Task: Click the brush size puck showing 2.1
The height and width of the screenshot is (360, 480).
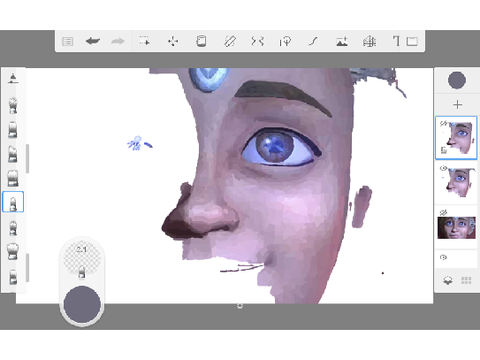Action: pos(82,258)
